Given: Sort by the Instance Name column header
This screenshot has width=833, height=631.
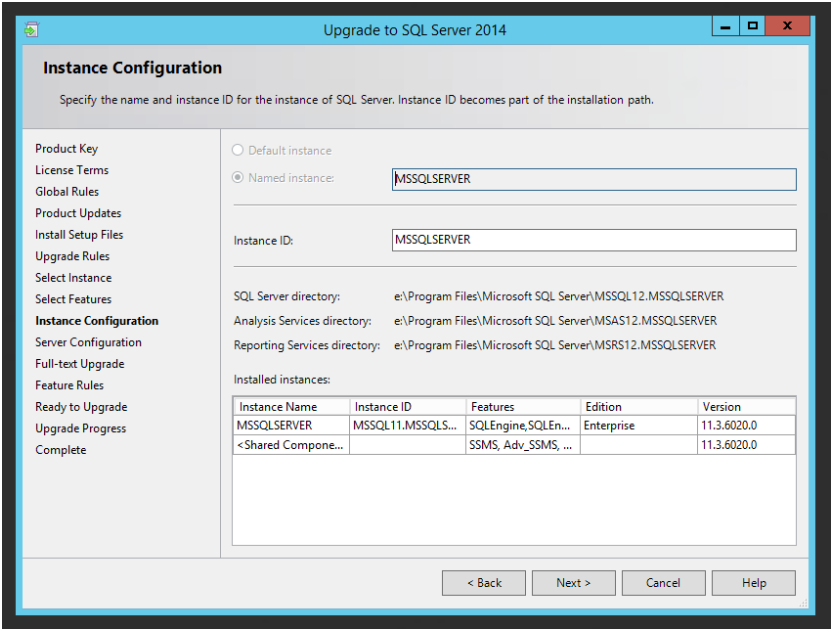Looking at the screenshot, I should tap(292, 407).
